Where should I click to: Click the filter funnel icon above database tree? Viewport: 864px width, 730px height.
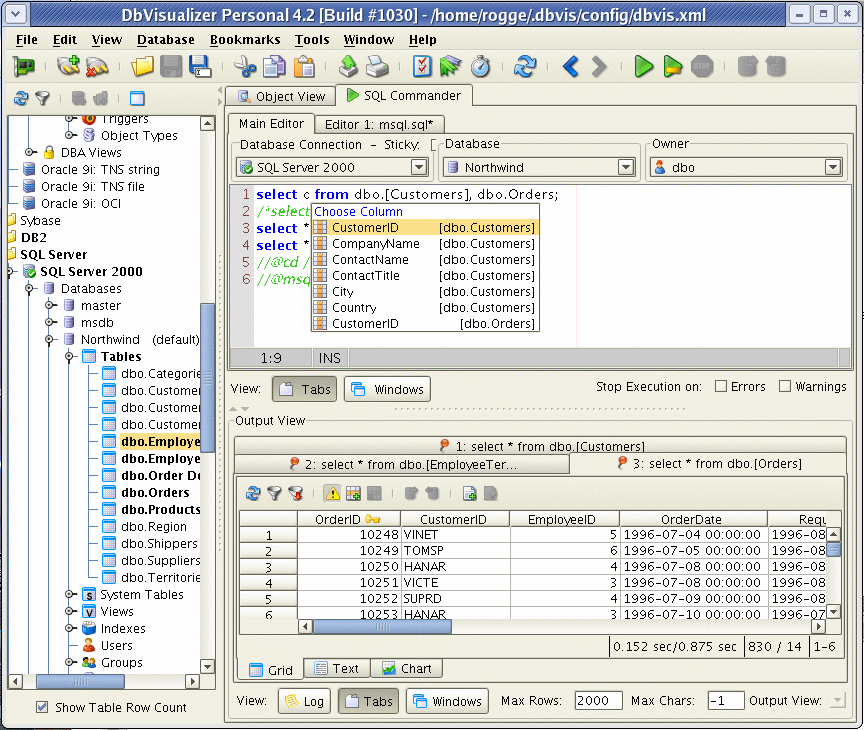click(x=42, y=98)
